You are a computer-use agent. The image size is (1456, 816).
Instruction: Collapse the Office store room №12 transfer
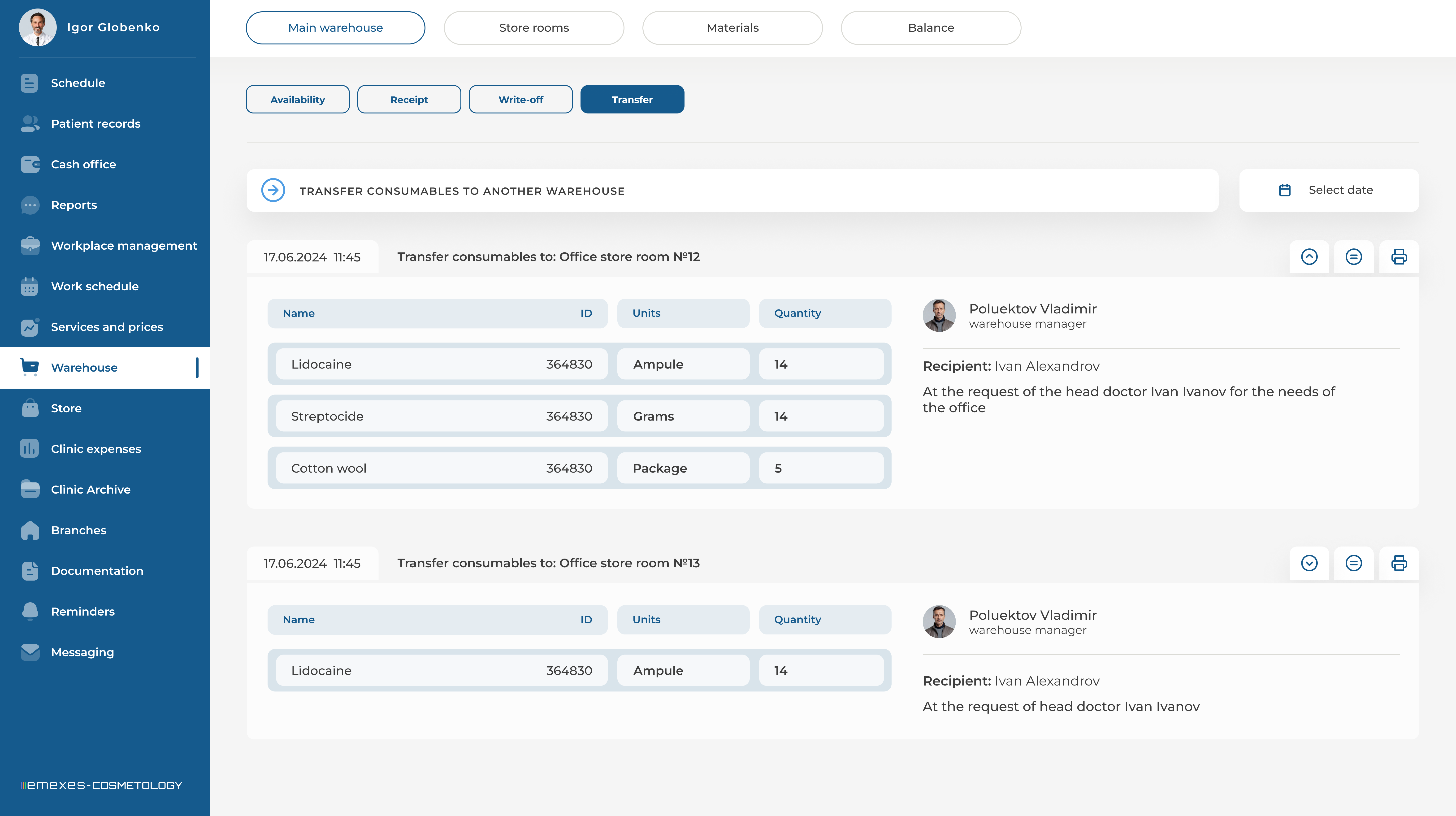[1309, 257]
